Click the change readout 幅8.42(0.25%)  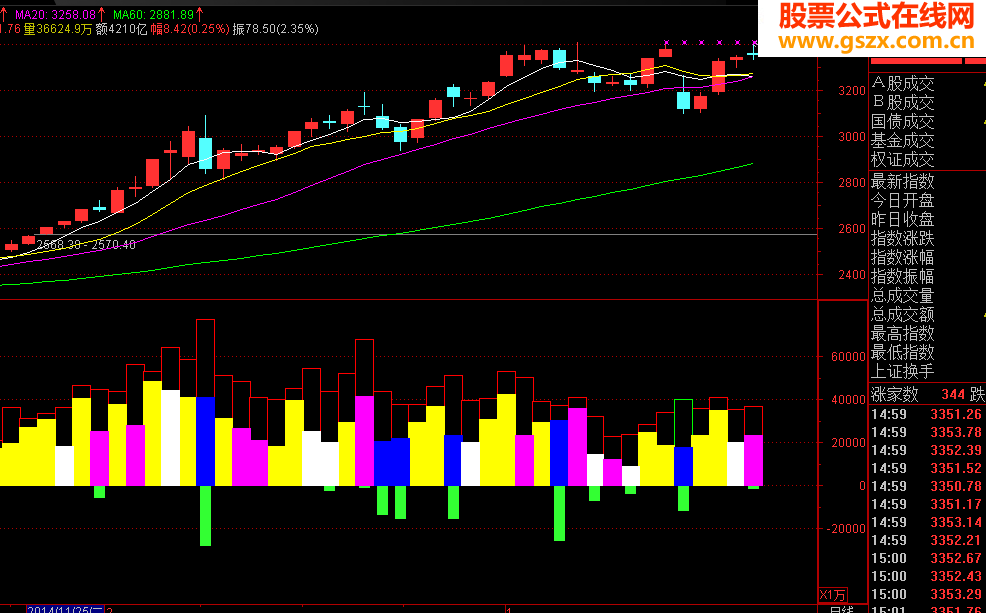(191, 29)
